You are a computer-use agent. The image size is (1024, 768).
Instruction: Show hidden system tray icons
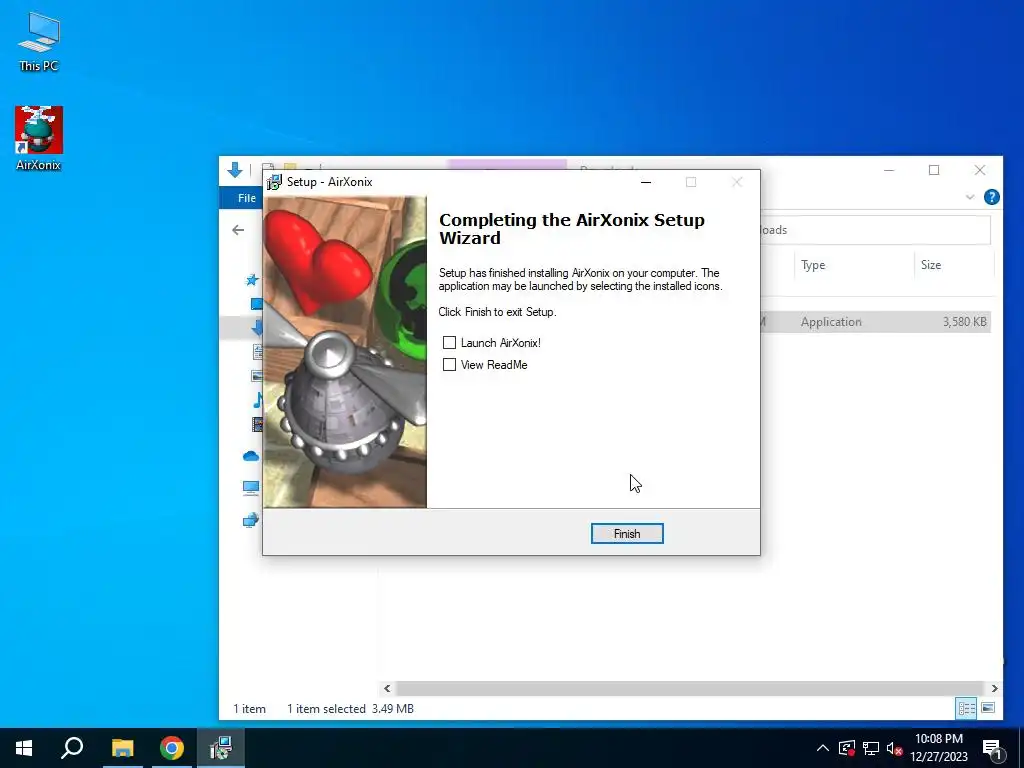coord(823,748)
